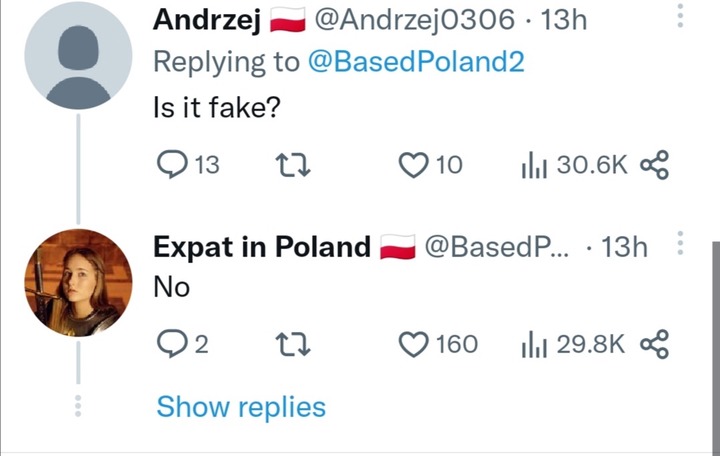This screenshot has height=456, width=720.
Task: View analytics for Andrzej's 30.6K views
Action: pyautogui.click(x=531, y=164)
